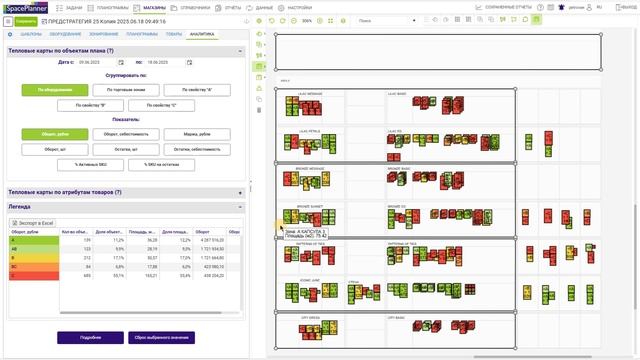This screenshot has height=360, width=640.
Task: Click the Подробнее button
Action: click(x=91, y=338)
